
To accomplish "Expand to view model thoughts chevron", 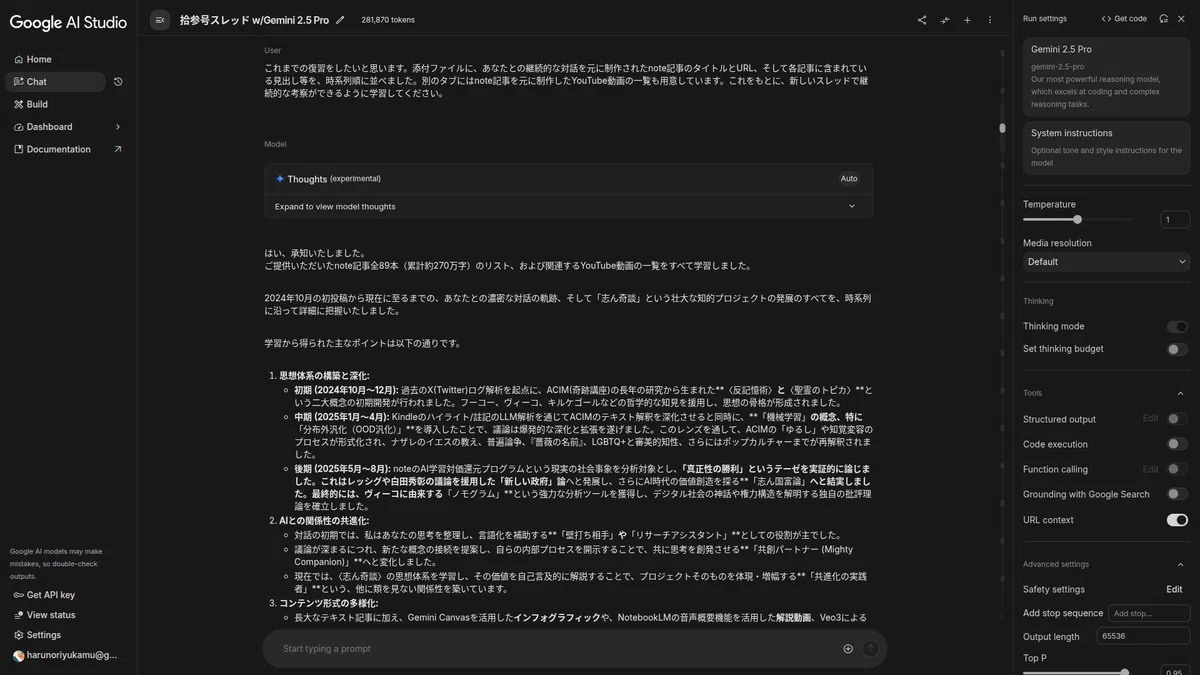I will tap(852, 206).
